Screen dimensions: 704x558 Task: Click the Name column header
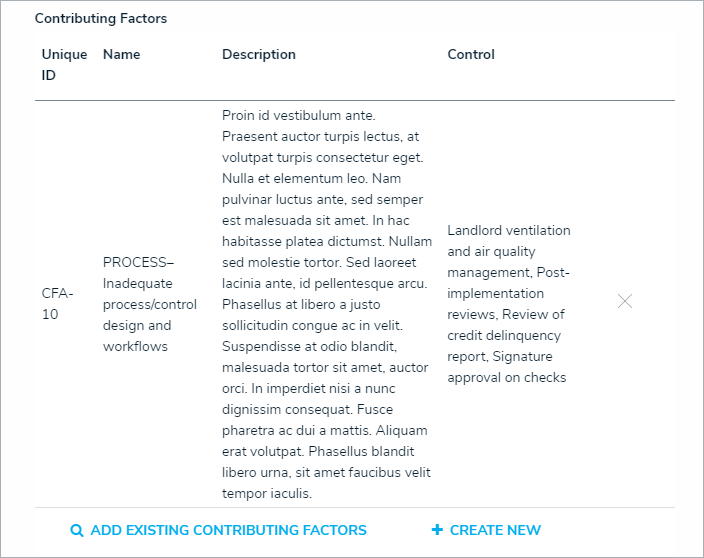[120, 55]
